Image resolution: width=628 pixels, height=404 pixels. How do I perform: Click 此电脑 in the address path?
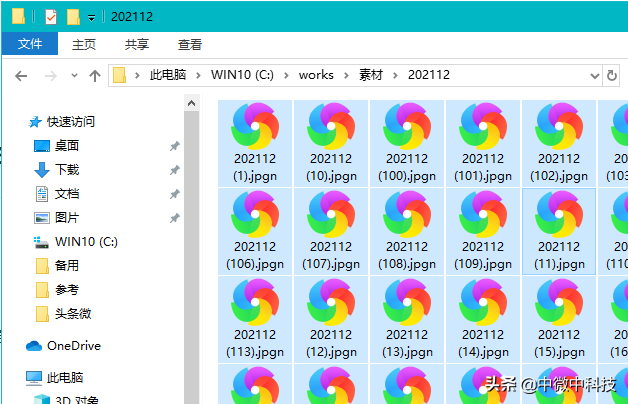168,75
